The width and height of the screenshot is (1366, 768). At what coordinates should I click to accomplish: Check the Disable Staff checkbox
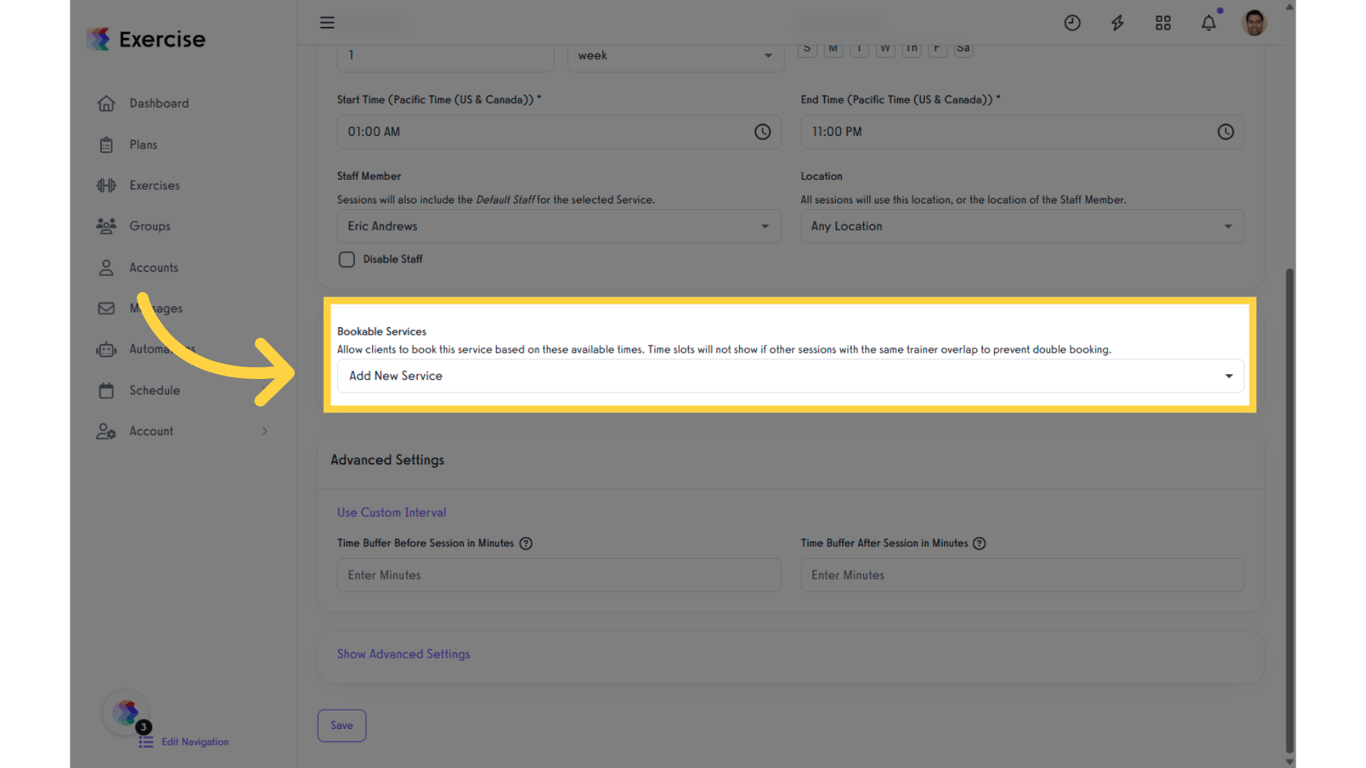346,259
